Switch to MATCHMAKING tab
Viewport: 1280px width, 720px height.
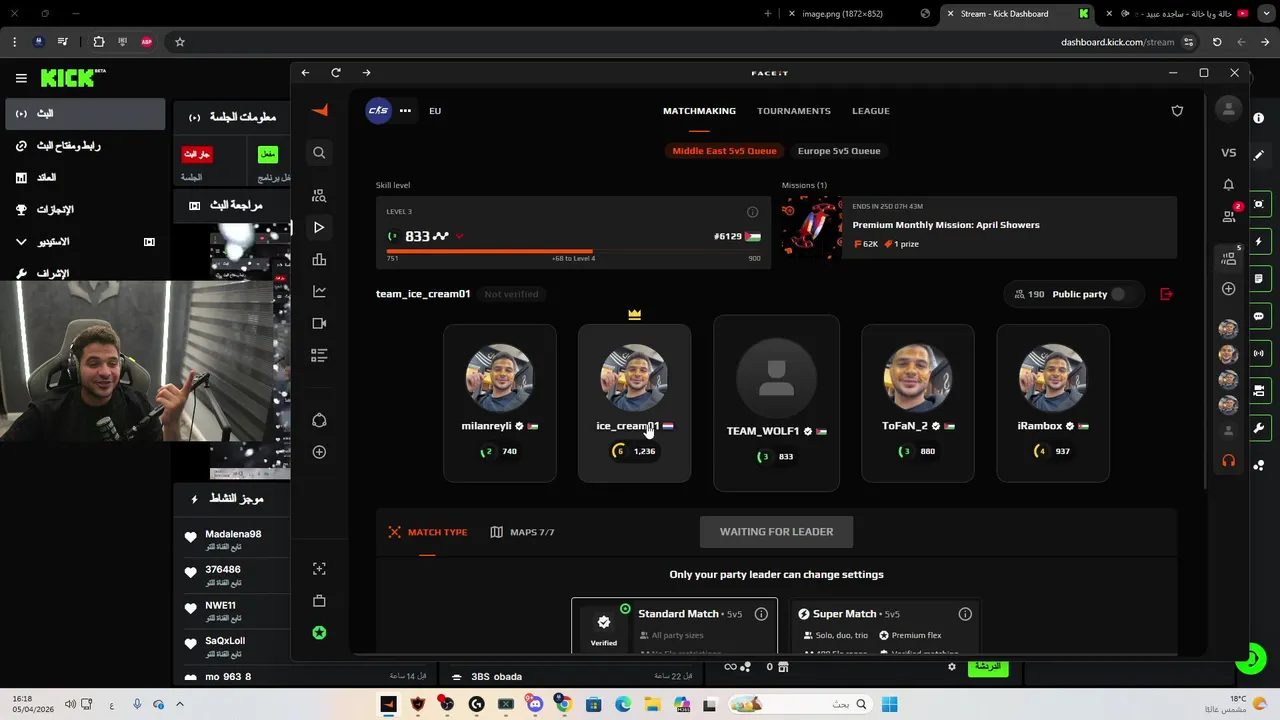coord(699,111)
